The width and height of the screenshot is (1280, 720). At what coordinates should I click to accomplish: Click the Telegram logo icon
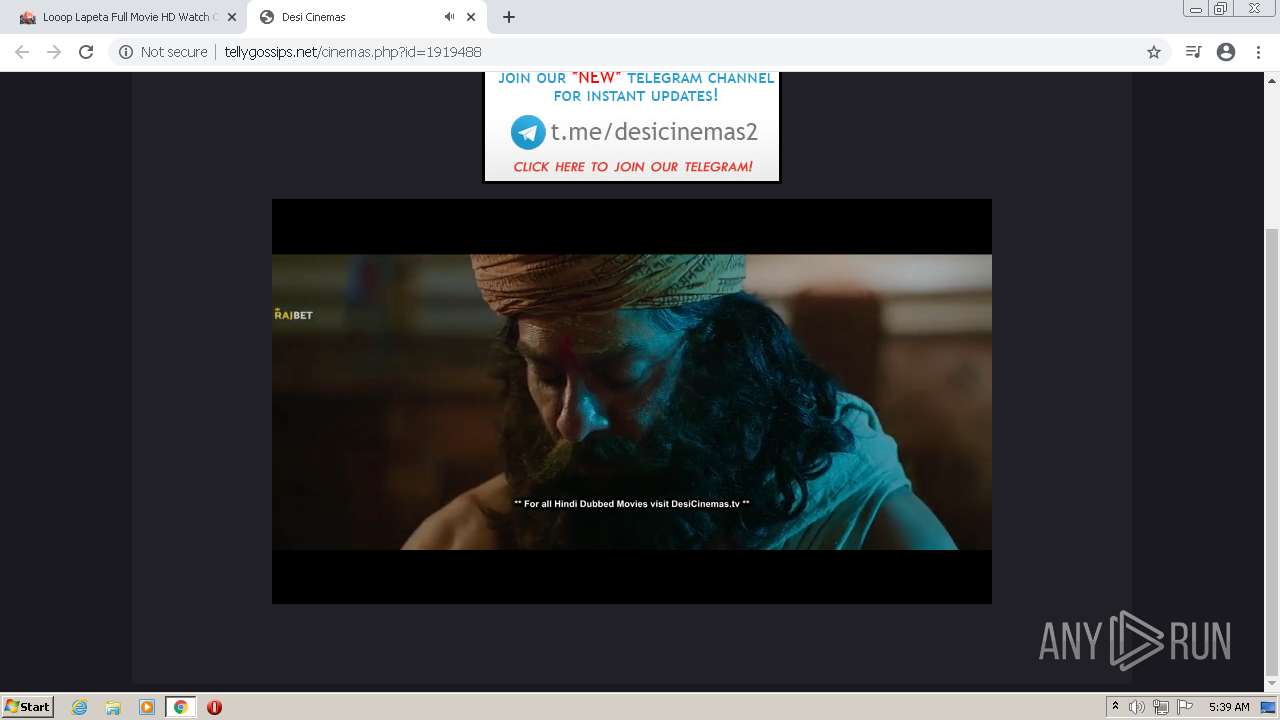pyautogui.click(x=528, y=132)
